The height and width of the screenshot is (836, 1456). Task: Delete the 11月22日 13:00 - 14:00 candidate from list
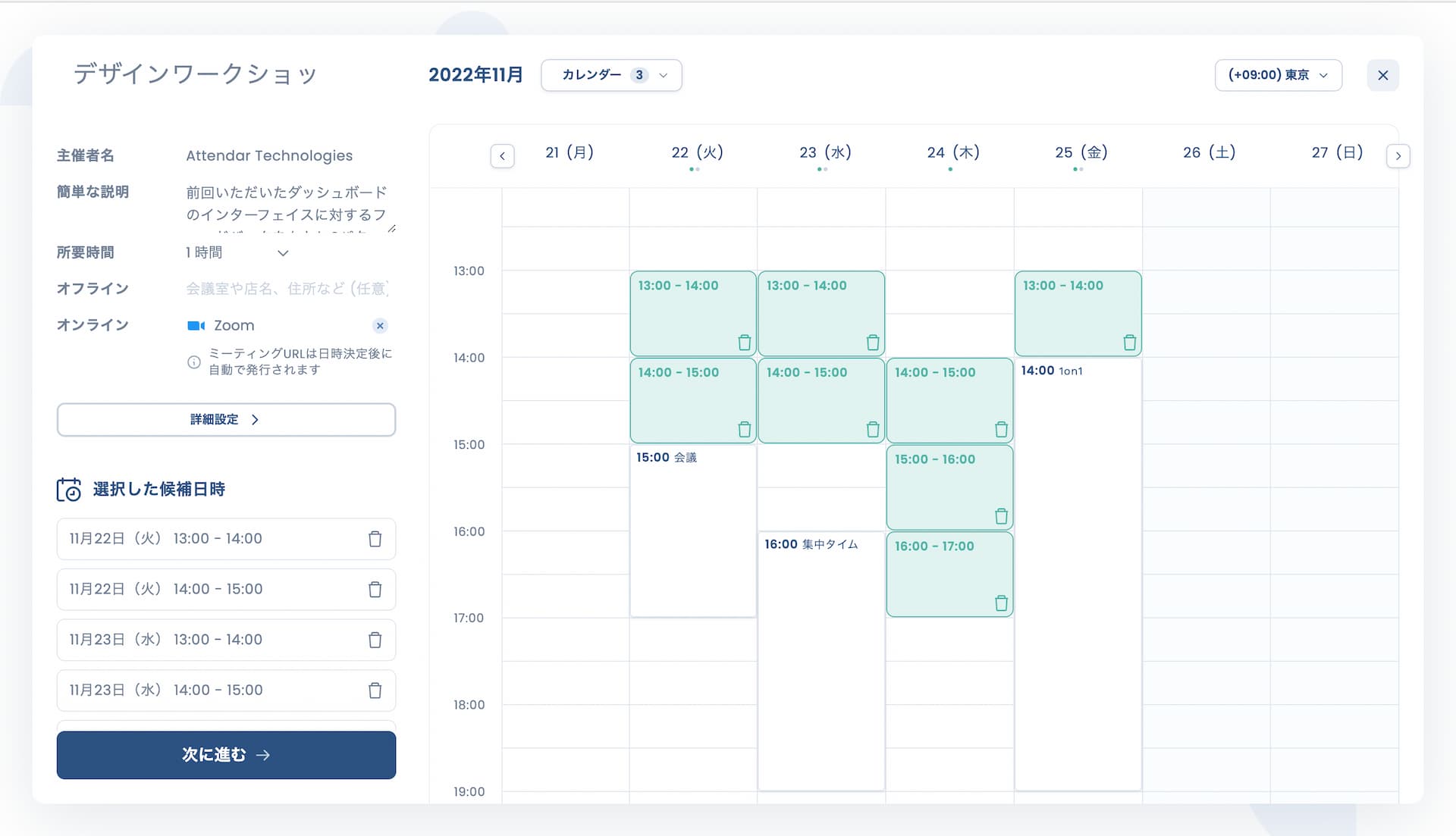click(x=375, y=539)
